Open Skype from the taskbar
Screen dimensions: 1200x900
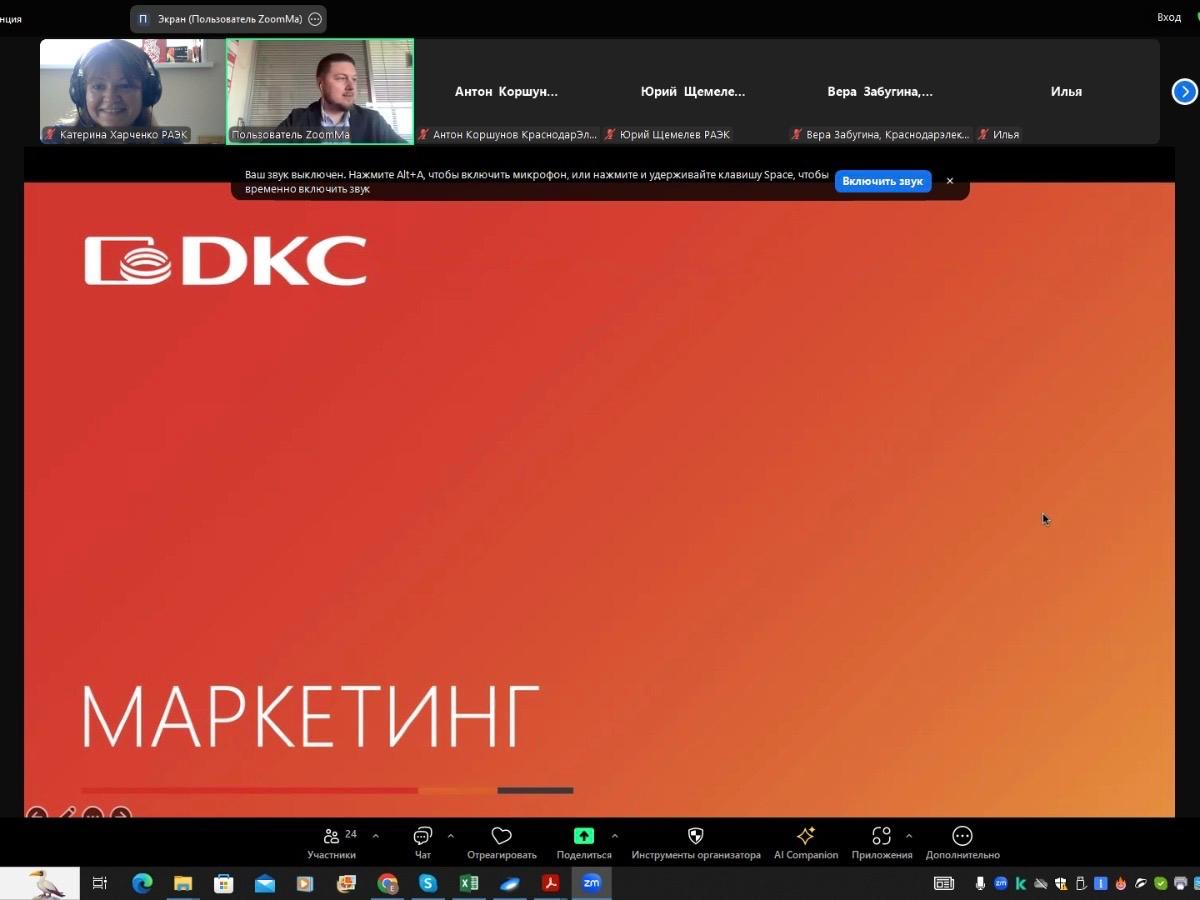(428, 883)
